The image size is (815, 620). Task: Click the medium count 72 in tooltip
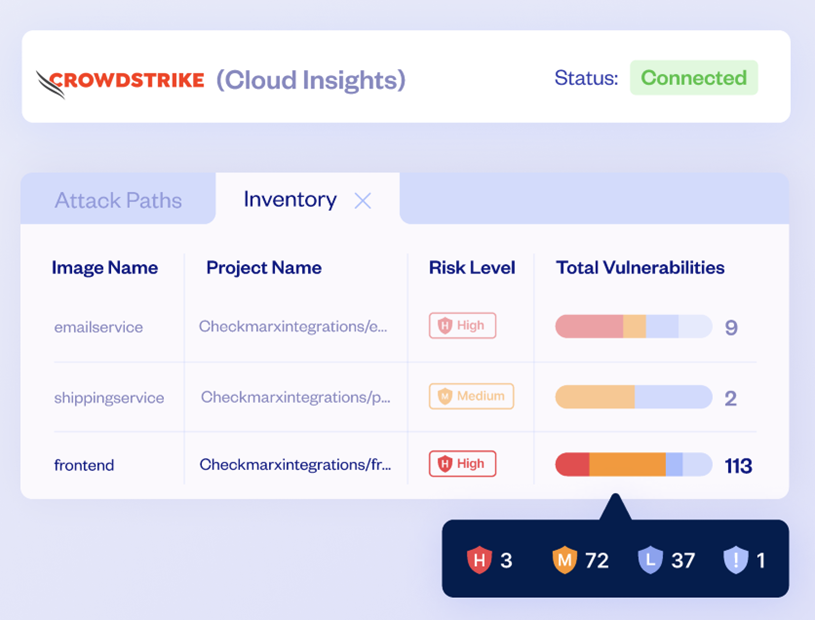(597, 561)
